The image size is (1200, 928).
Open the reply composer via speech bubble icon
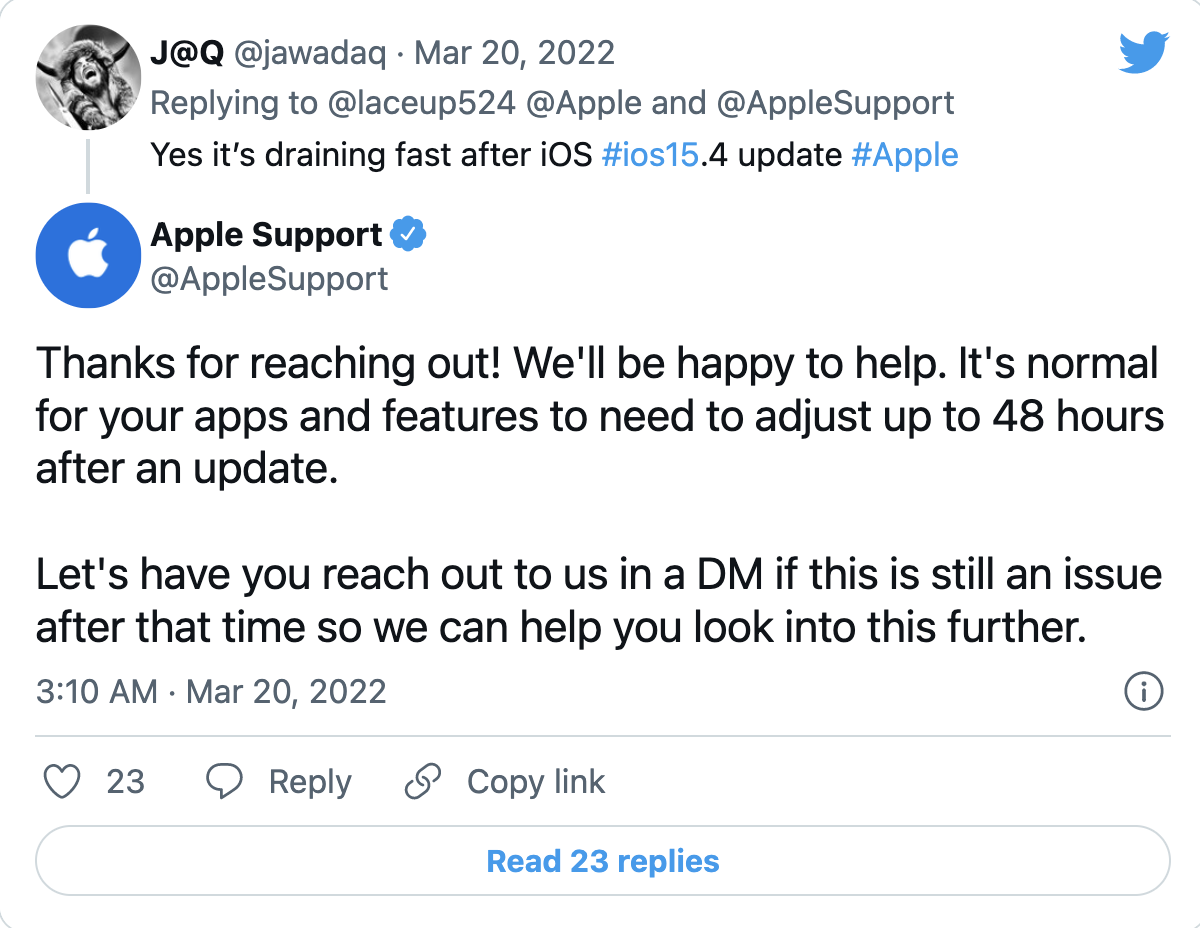point(225,781)
